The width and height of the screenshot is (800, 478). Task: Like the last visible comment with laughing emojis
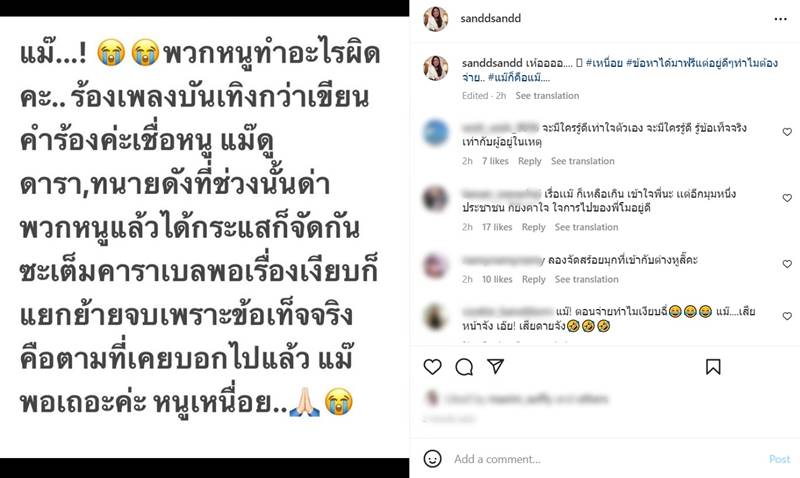[787, 316]
